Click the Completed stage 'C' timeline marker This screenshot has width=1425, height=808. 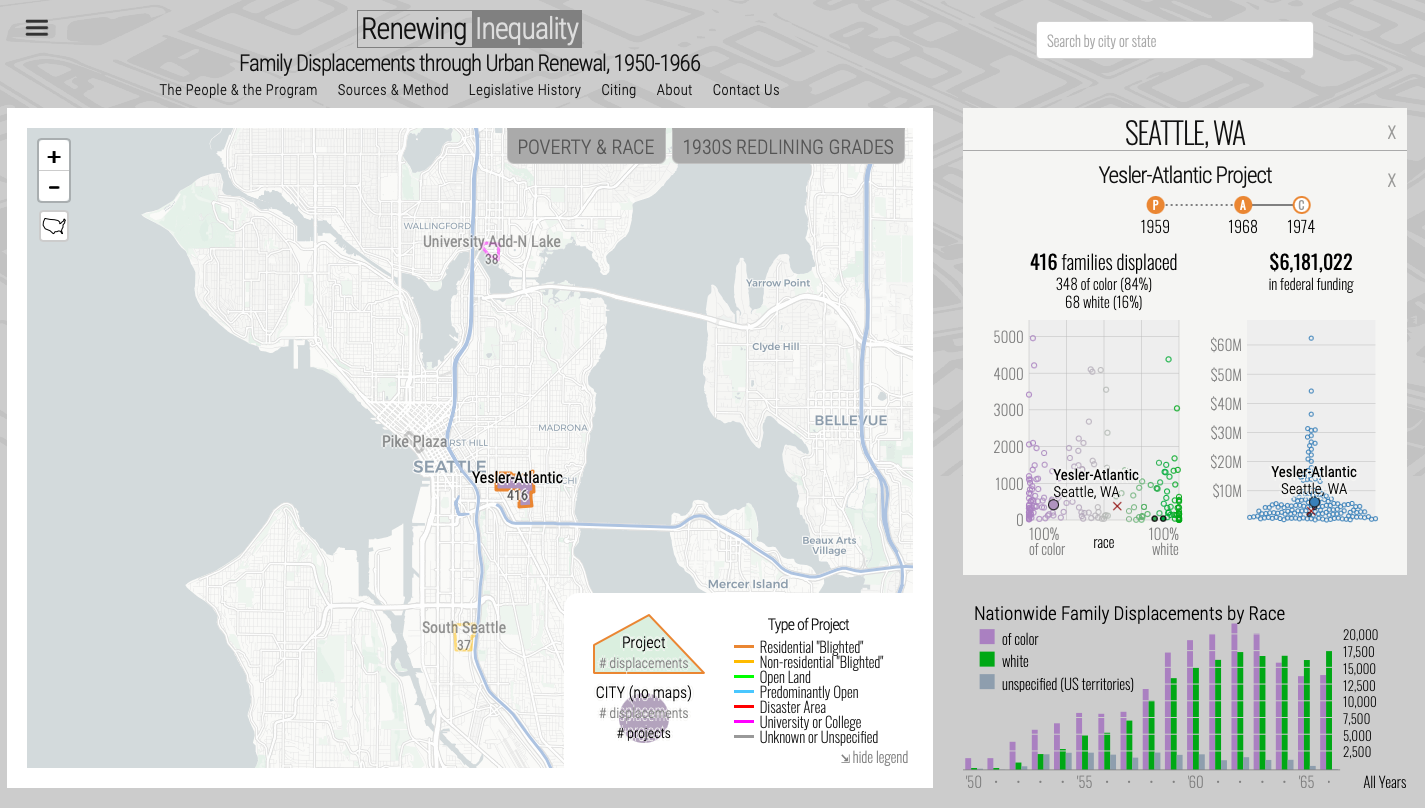1301,205
